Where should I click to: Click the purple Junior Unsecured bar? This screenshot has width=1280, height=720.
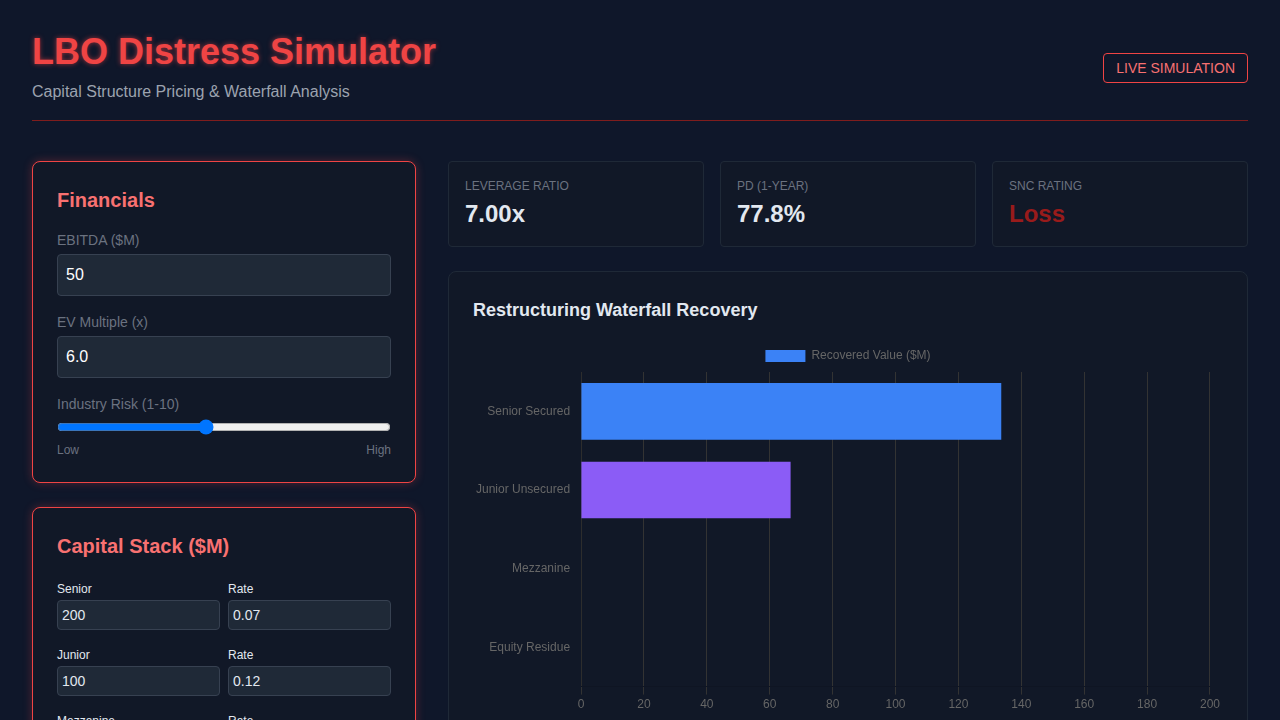tap(685, 489)
